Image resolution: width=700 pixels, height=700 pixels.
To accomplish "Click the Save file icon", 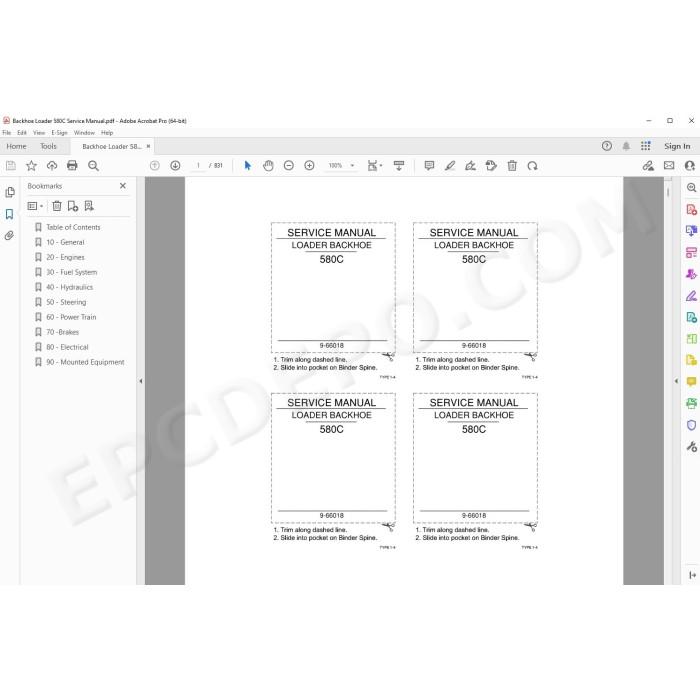I will point(11,166).
